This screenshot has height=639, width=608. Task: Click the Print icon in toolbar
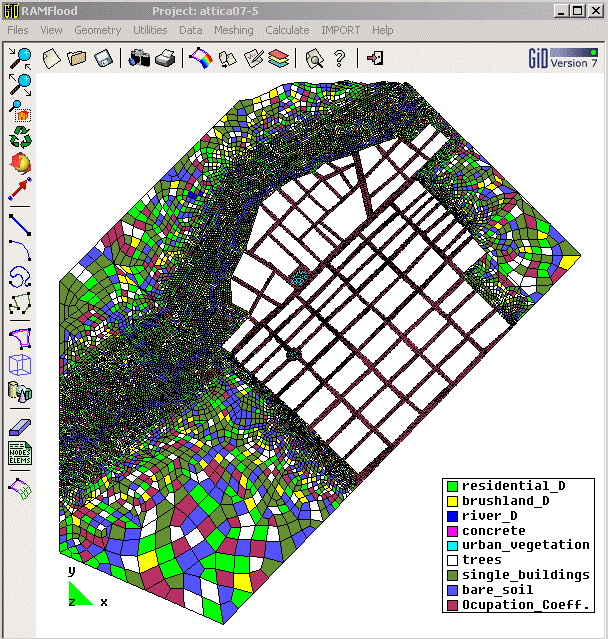165,59
